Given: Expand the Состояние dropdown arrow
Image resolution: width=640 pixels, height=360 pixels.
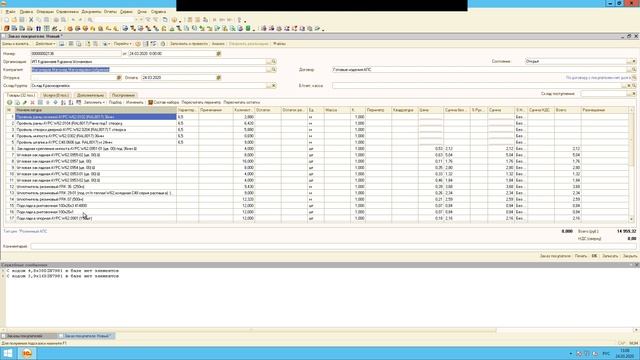Looking at the screenshot, I should click(634, 61).
